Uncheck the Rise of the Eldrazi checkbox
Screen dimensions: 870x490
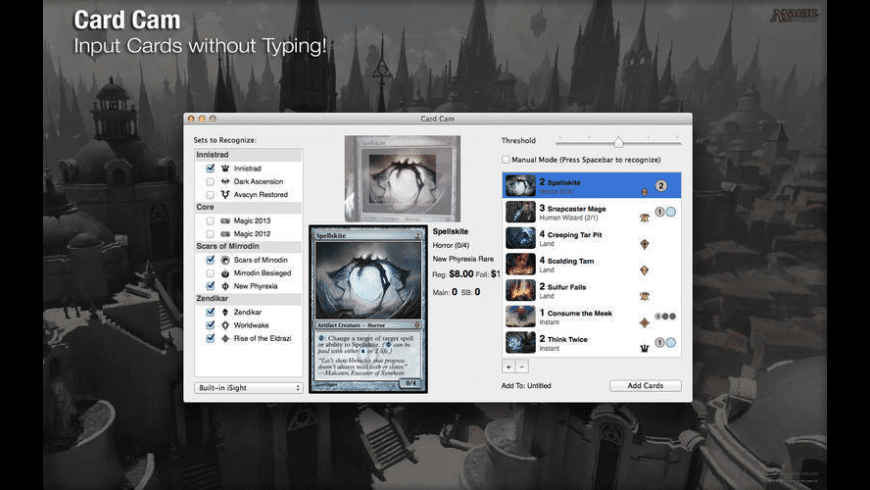(210, 338)
